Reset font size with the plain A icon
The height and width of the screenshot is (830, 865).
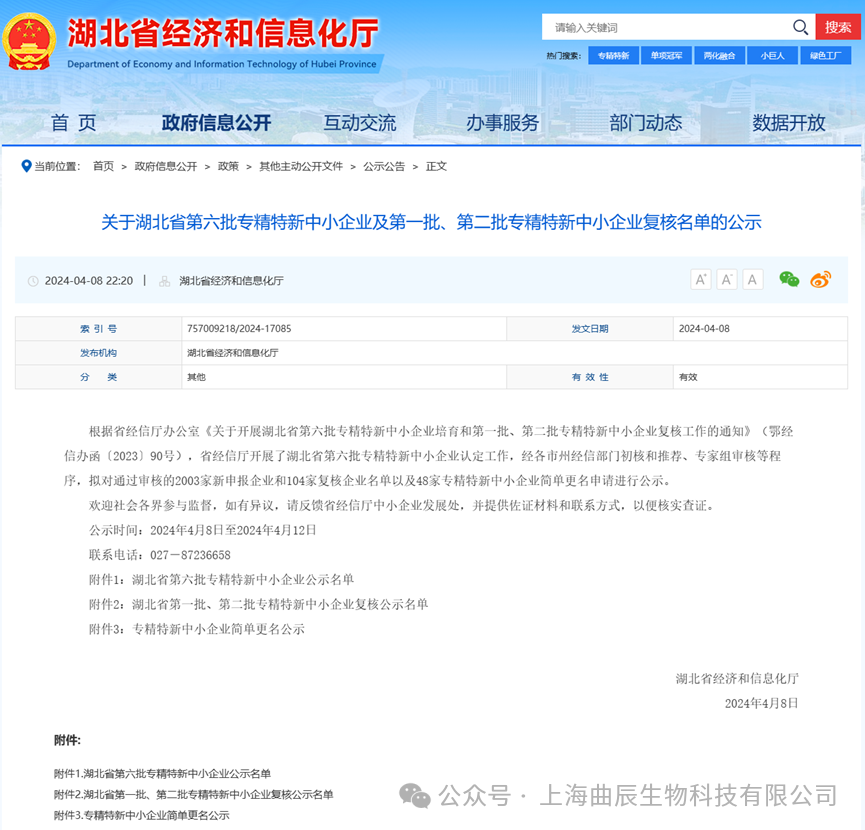(752, 279)
